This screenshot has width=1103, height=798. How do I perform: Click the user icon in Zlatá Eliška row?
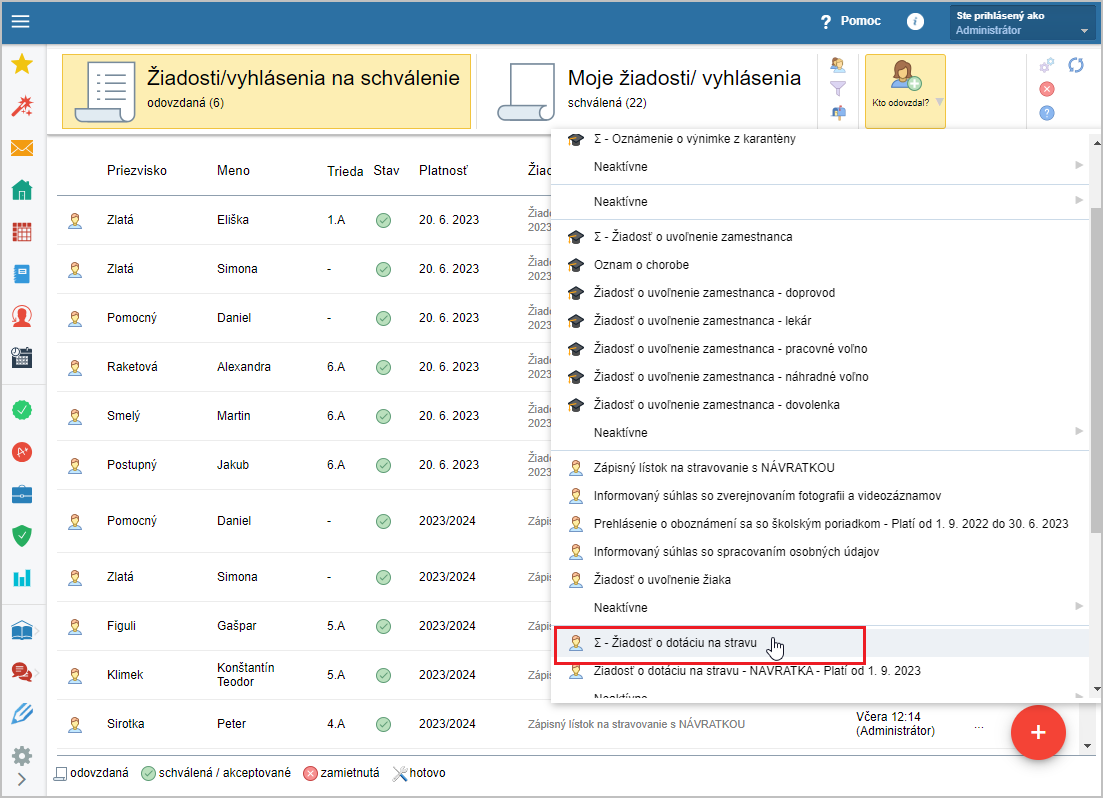click(x=75, y=221)
